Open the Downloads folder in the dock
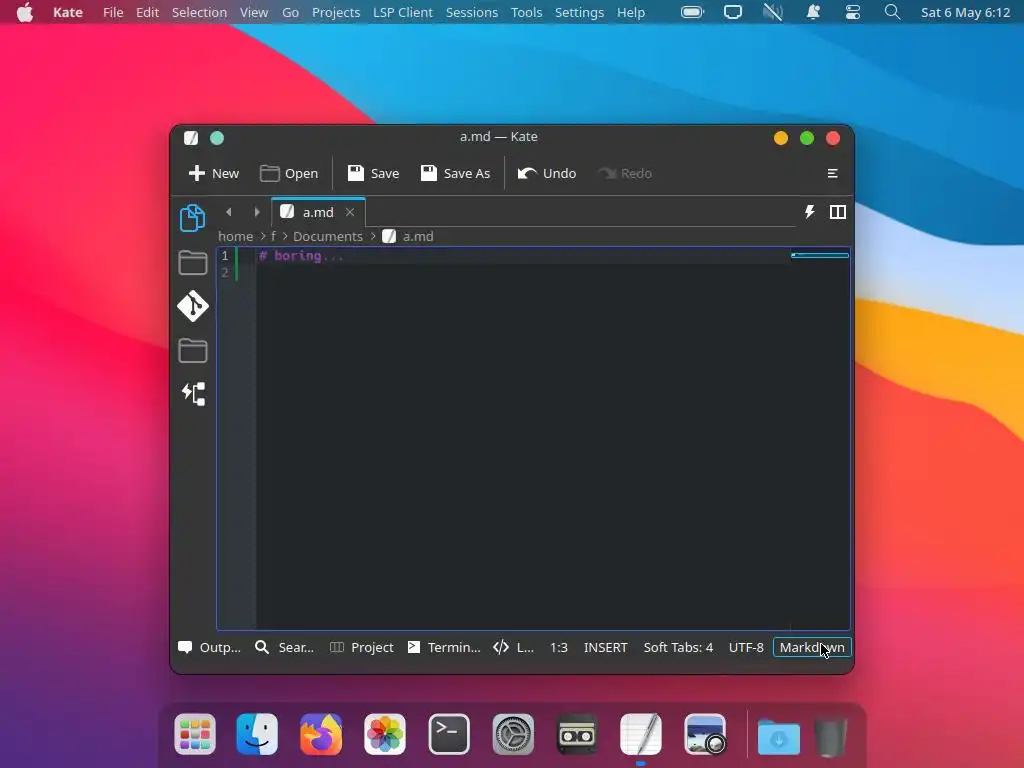The image size is (1024, 768). (778, 737)
